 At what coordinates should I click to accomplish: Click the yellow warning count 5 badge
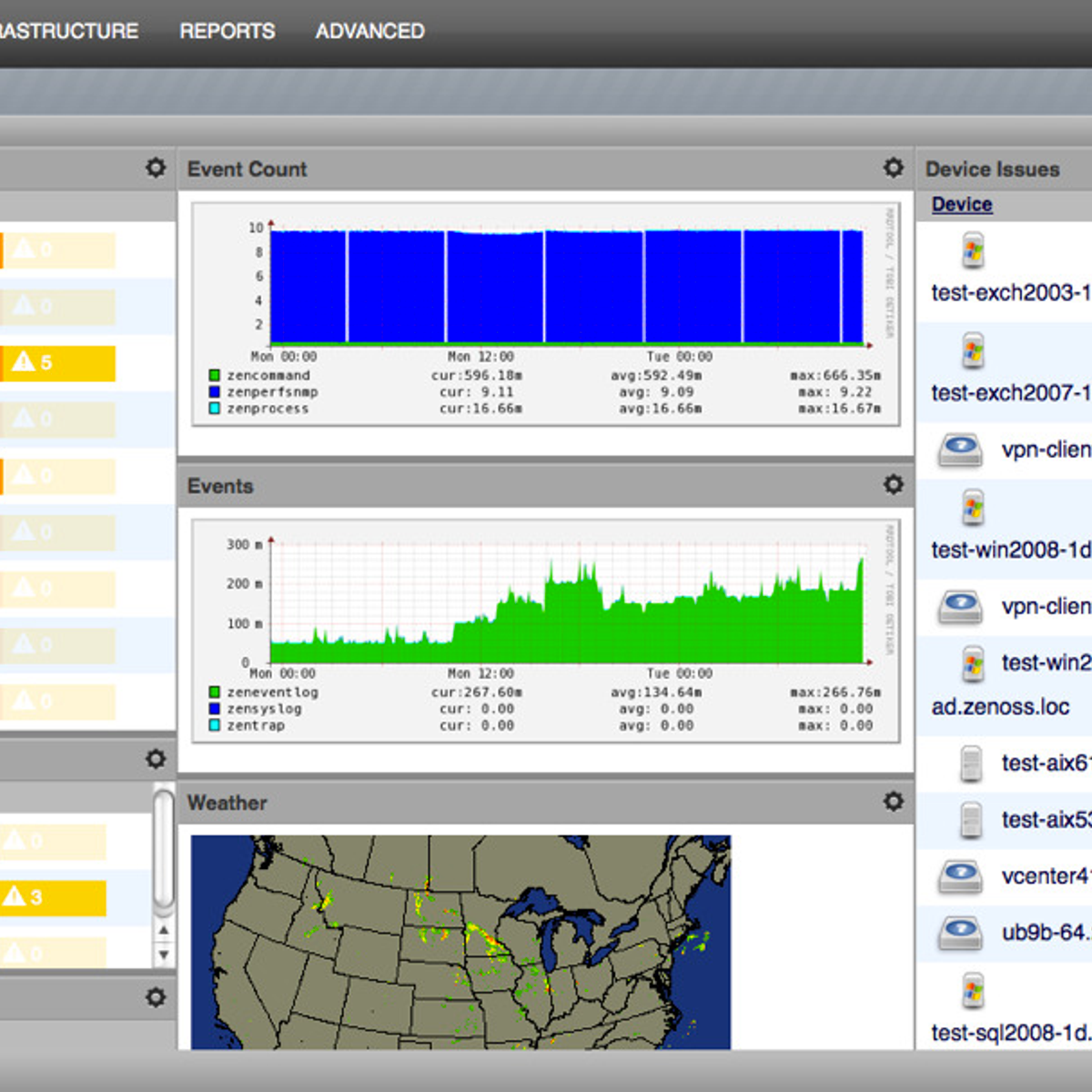[x=58, y=363]
